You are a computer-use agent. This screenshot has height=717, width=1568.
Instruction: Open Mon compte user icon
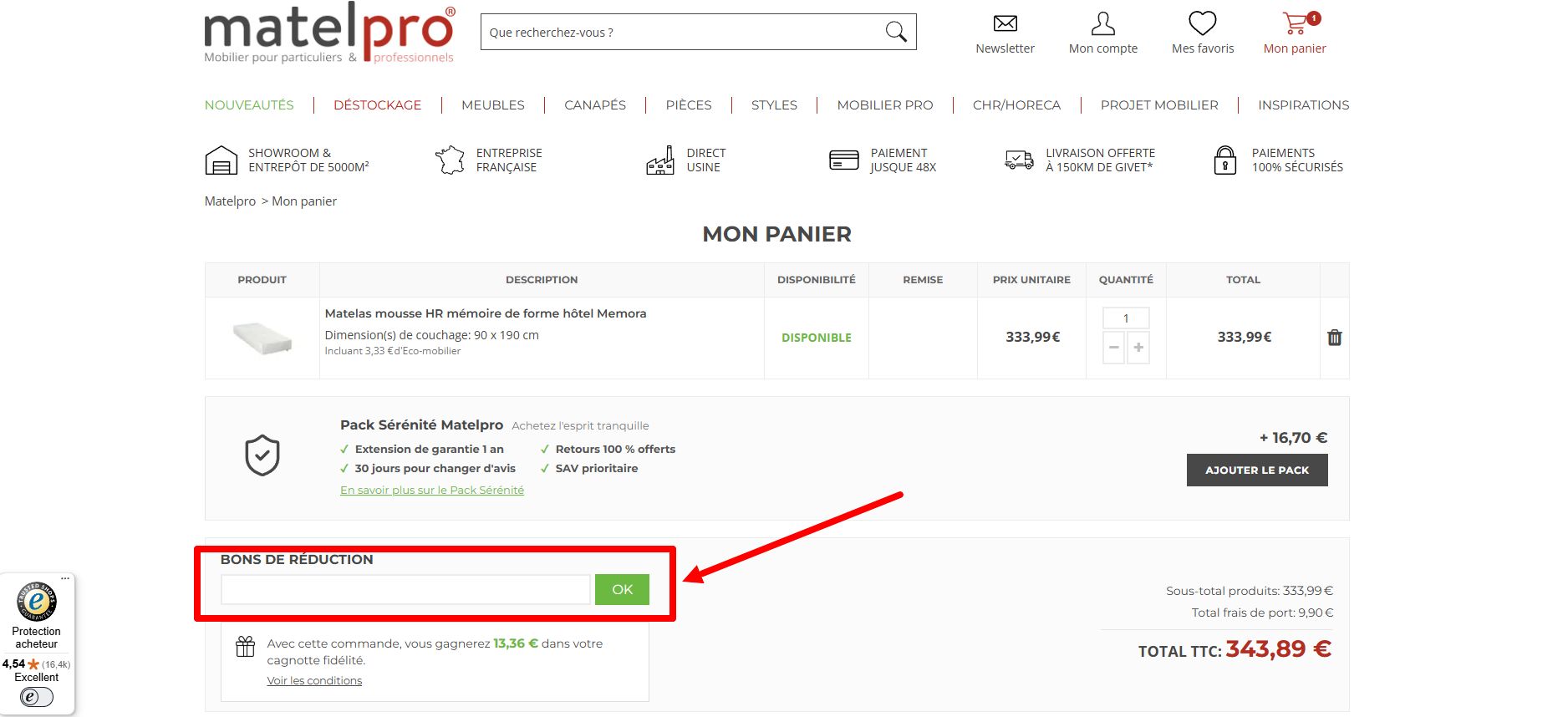1103,23
